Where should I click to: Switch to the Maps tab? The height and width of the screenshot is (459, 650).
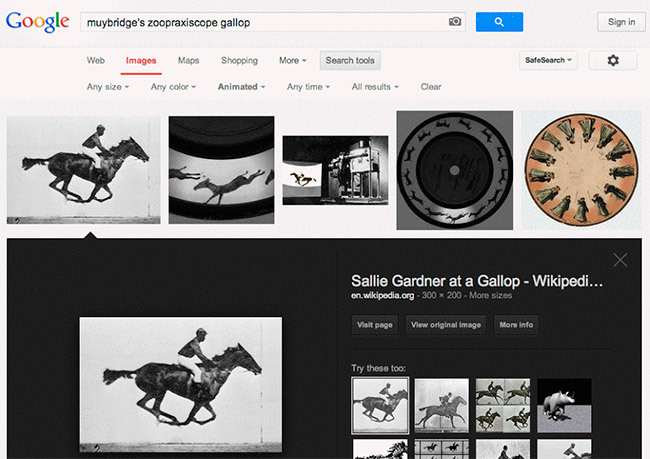click(189, 61)
